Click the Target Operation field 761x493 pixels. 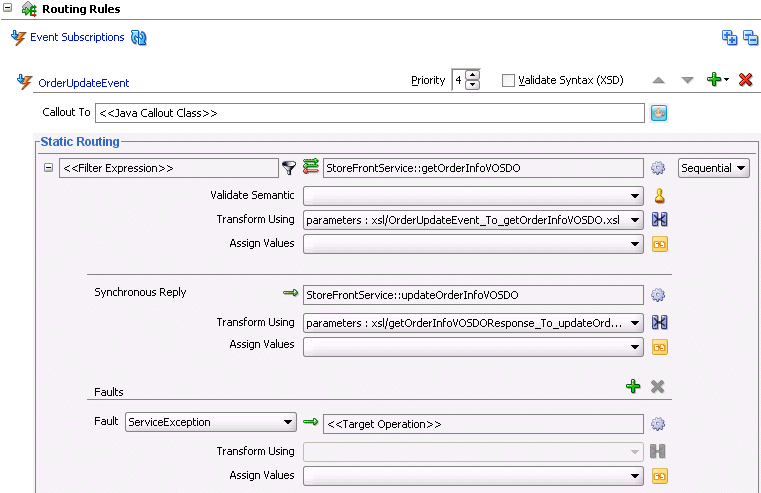point(483,424)
